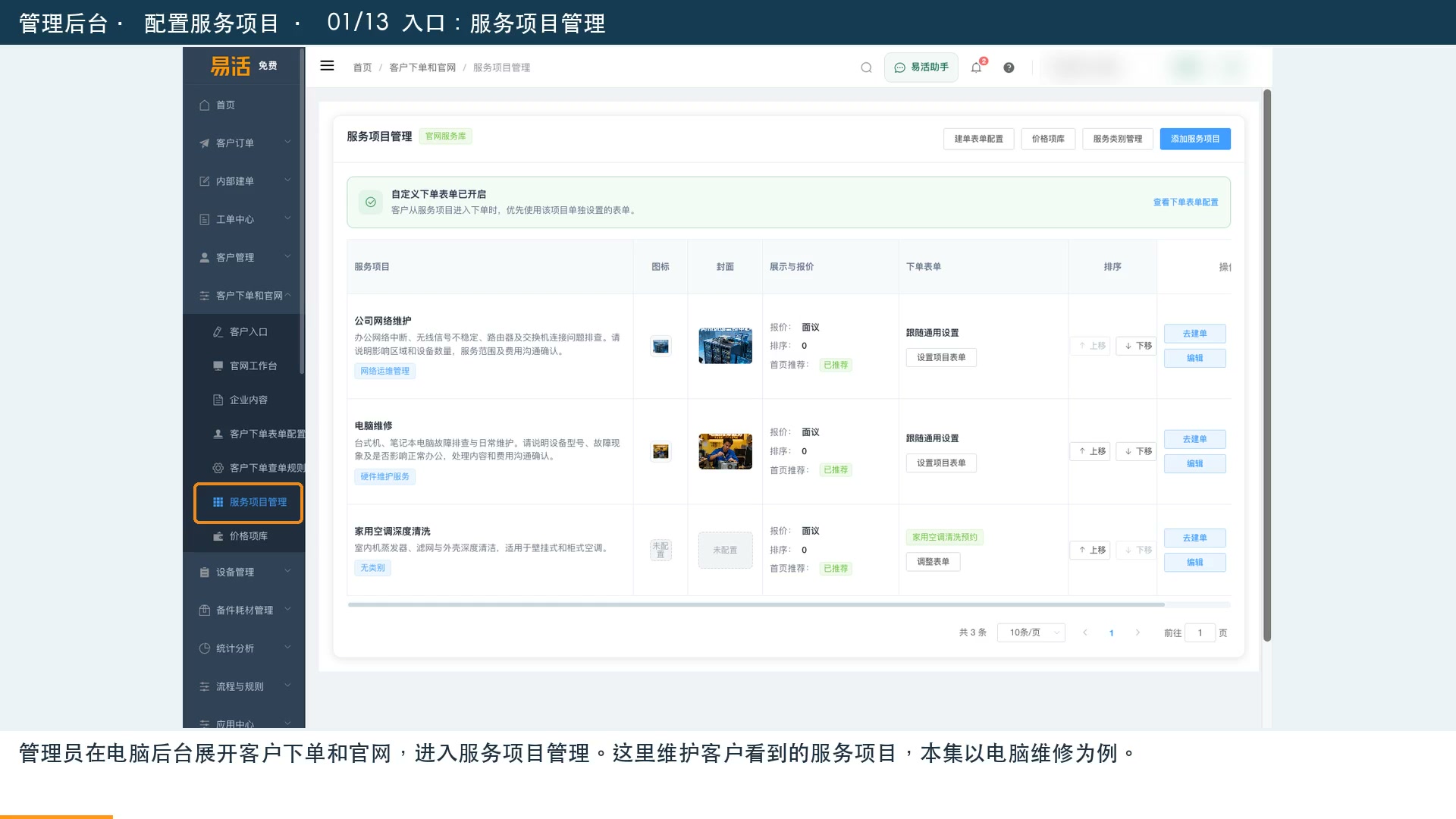The width and height of the screenshot is (1456, 819).
Task: Click the next page arrow
Action: [1137, 632]
